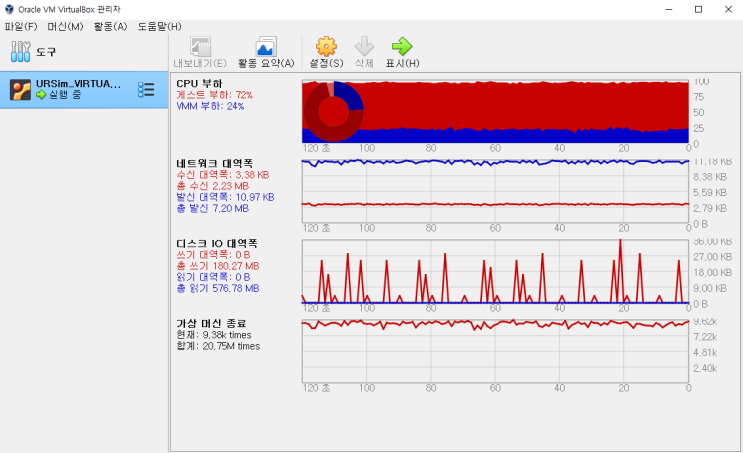Viewport: 743px width, 453px height.
Task: Click the disk IO bandwidth chart
Action: point(495,271)
